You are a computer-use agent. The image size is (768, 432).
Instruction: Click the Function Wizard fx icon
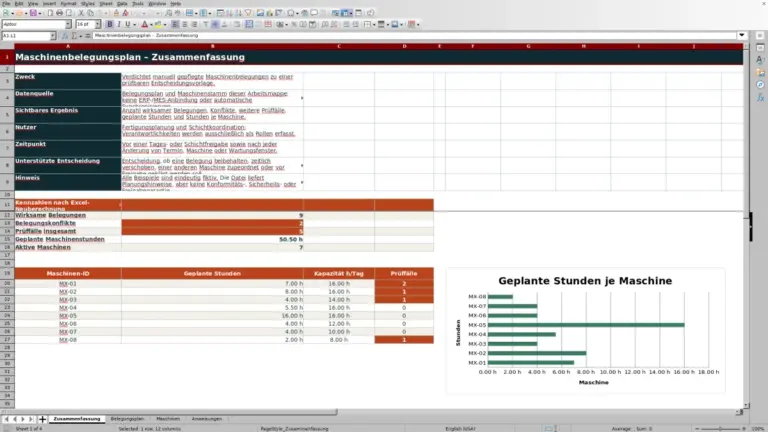pos(64,36)
